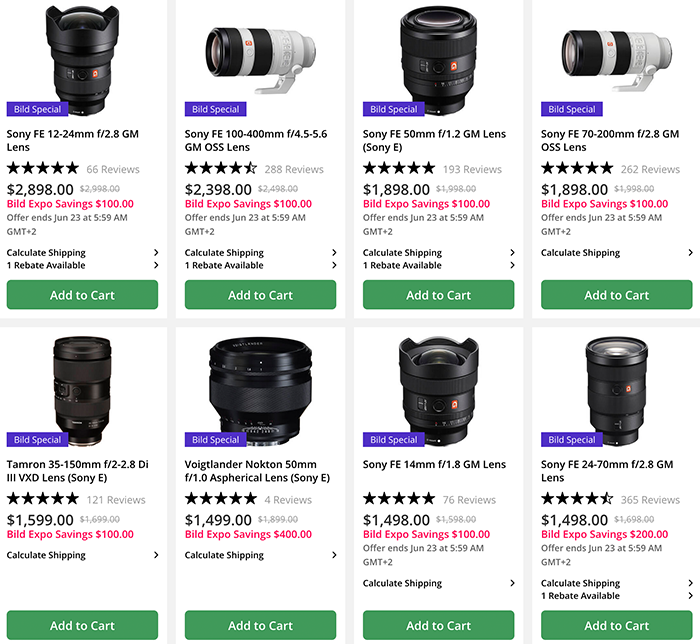Screen dimensions: 700x644
Task: Click Bild Special badge on Voigtlander Nokton
Action: [x=216, y=439]
